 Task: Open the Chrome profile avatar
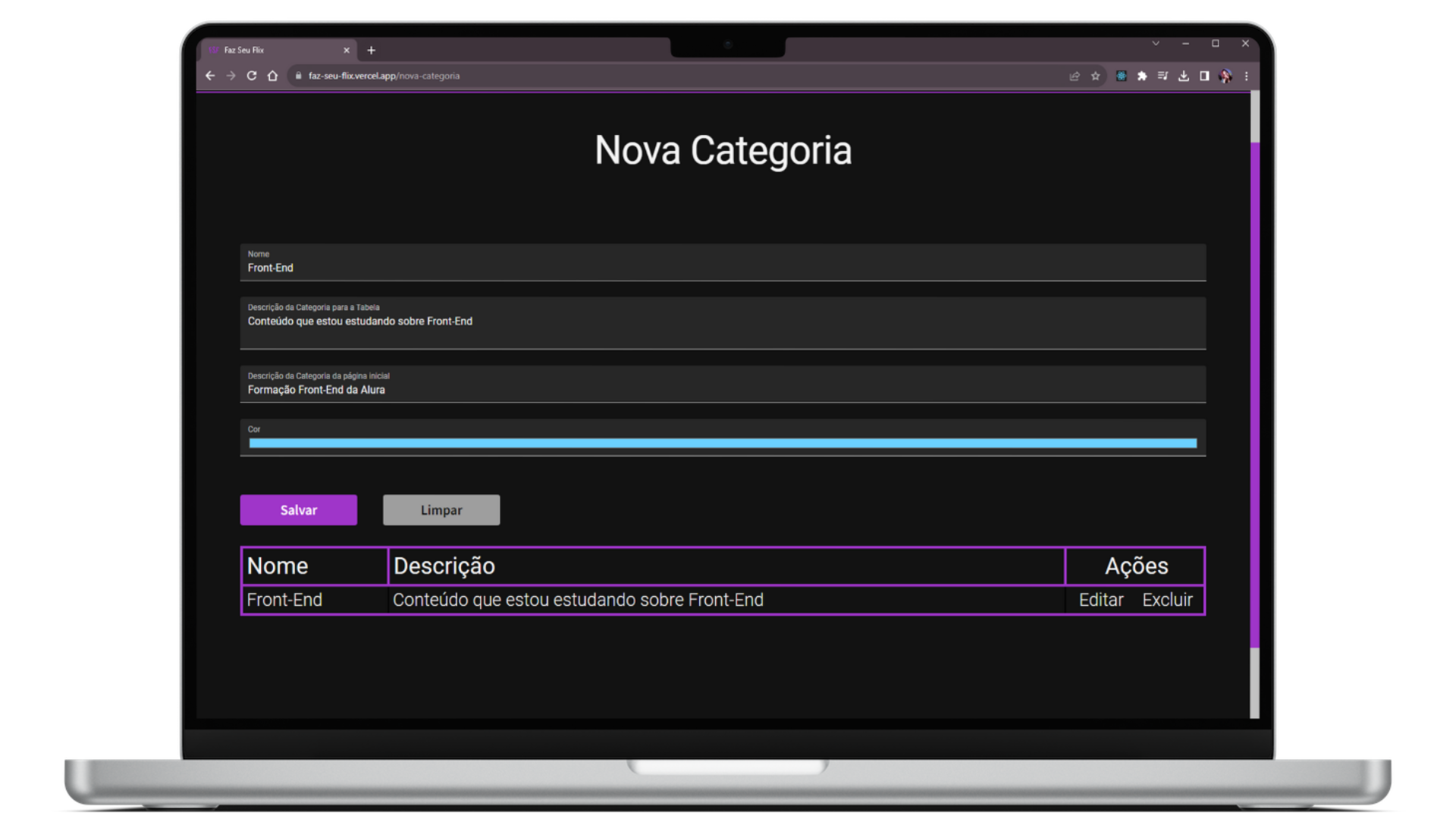point(1225,76)
